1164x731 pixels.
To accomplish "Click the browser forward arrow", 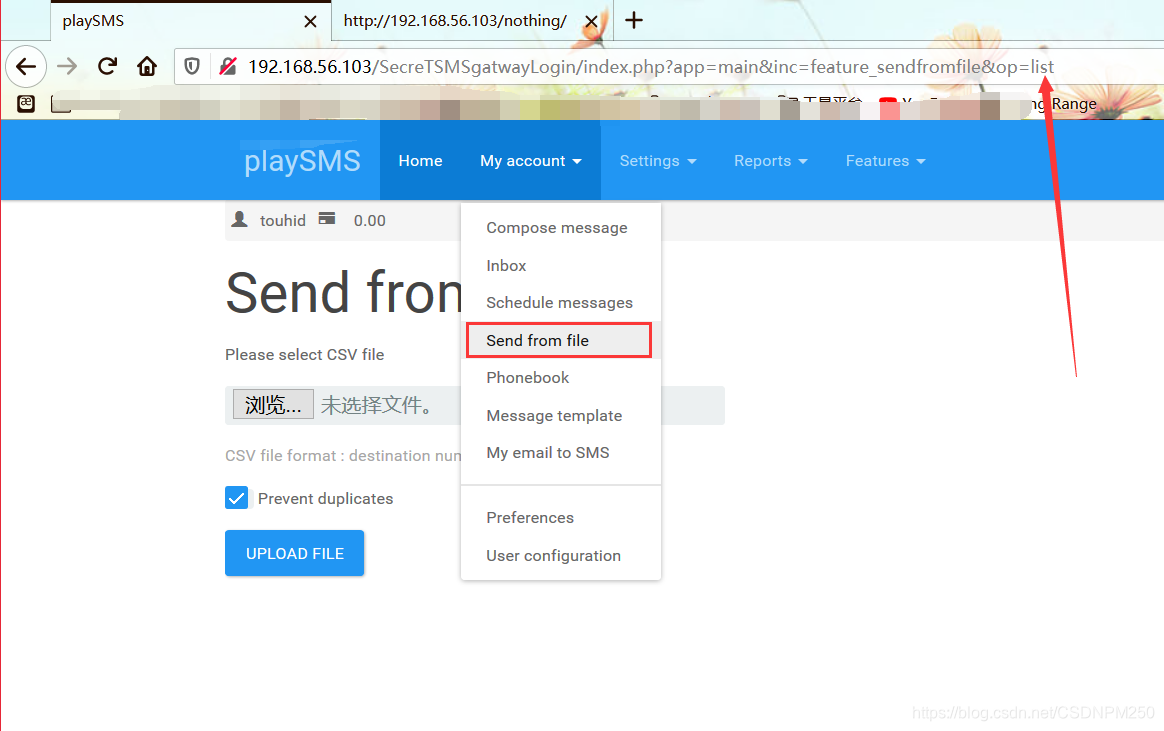I will pos(68,67).
